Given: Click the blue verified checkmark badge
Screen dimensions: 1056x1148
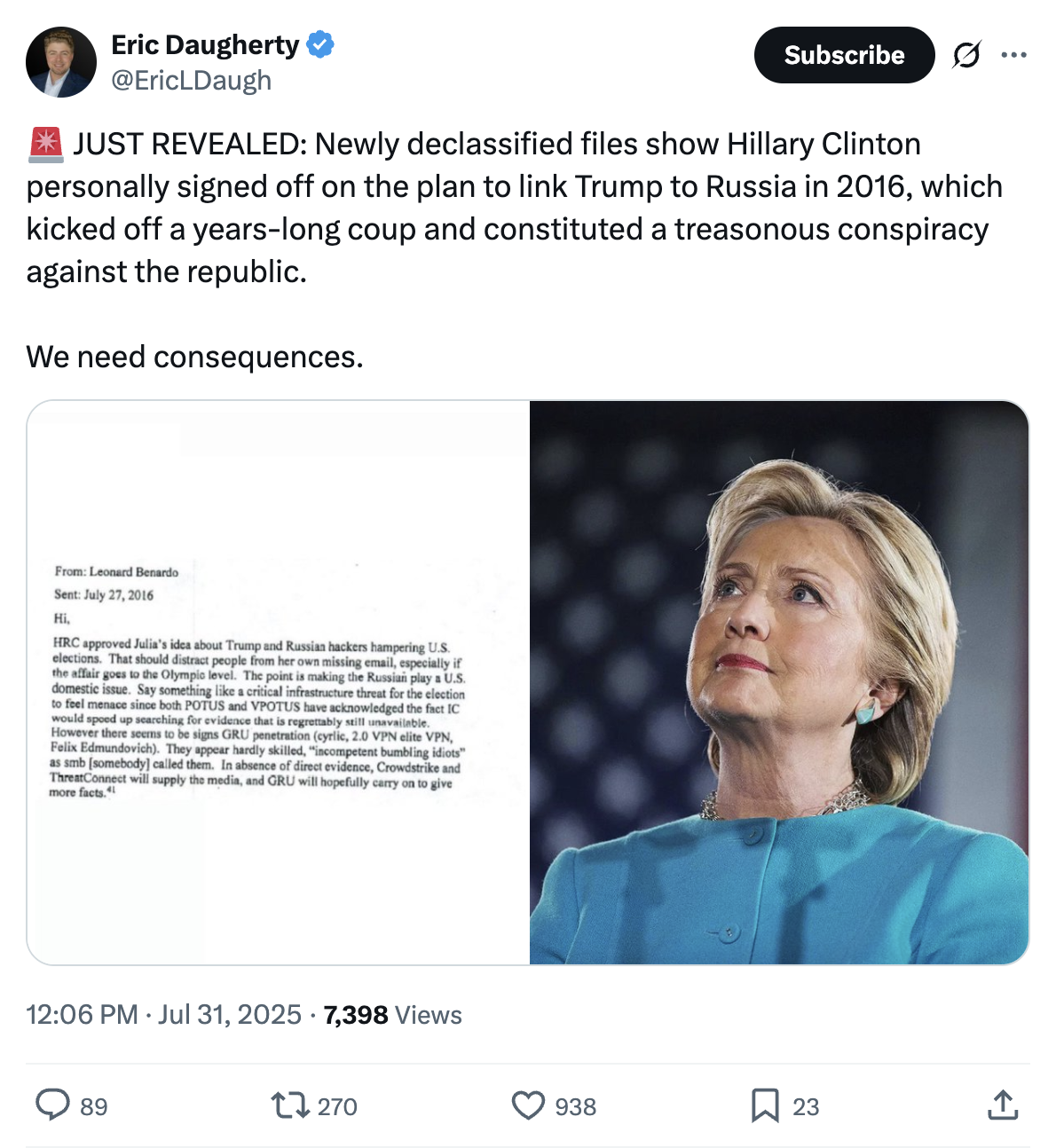Looking at the screenshot, I should [x=320, y=44].
